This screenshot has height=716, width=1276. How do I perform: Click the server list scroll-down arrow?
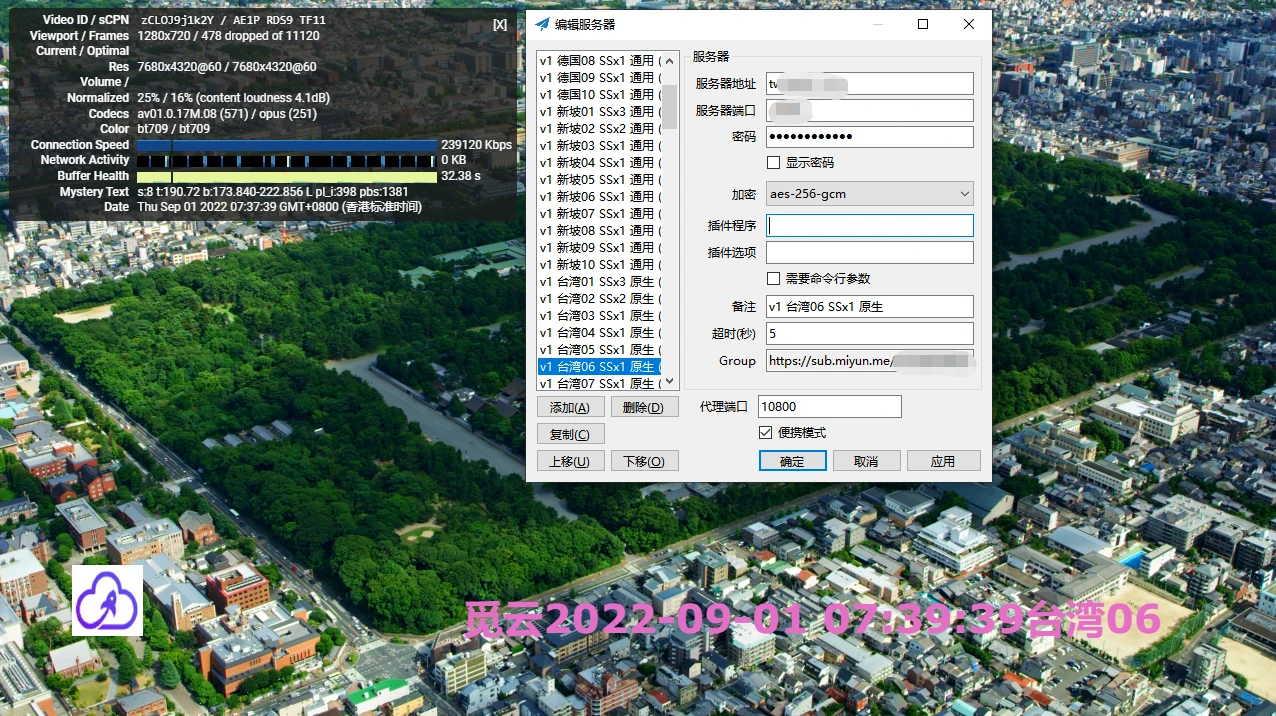point(670,382)
